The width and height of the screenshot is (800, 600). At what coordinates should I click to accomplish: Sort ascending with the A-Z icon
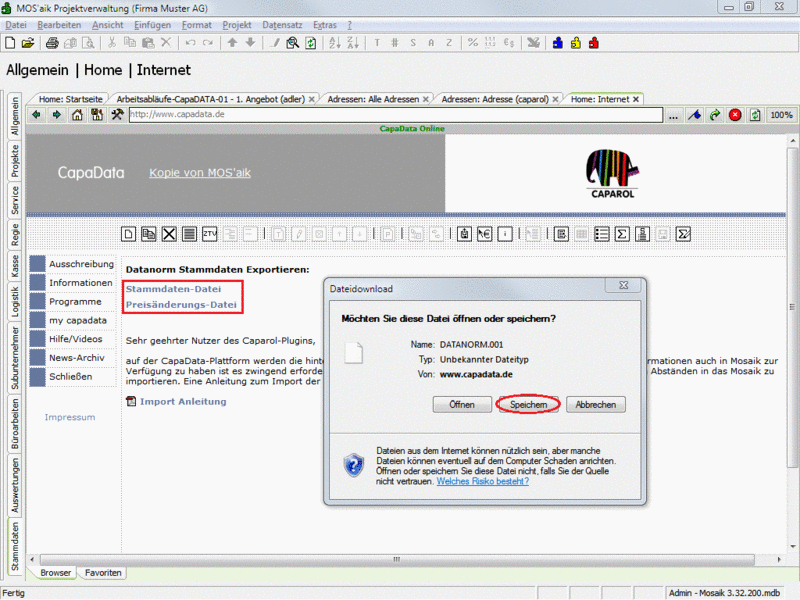point(335,43)
